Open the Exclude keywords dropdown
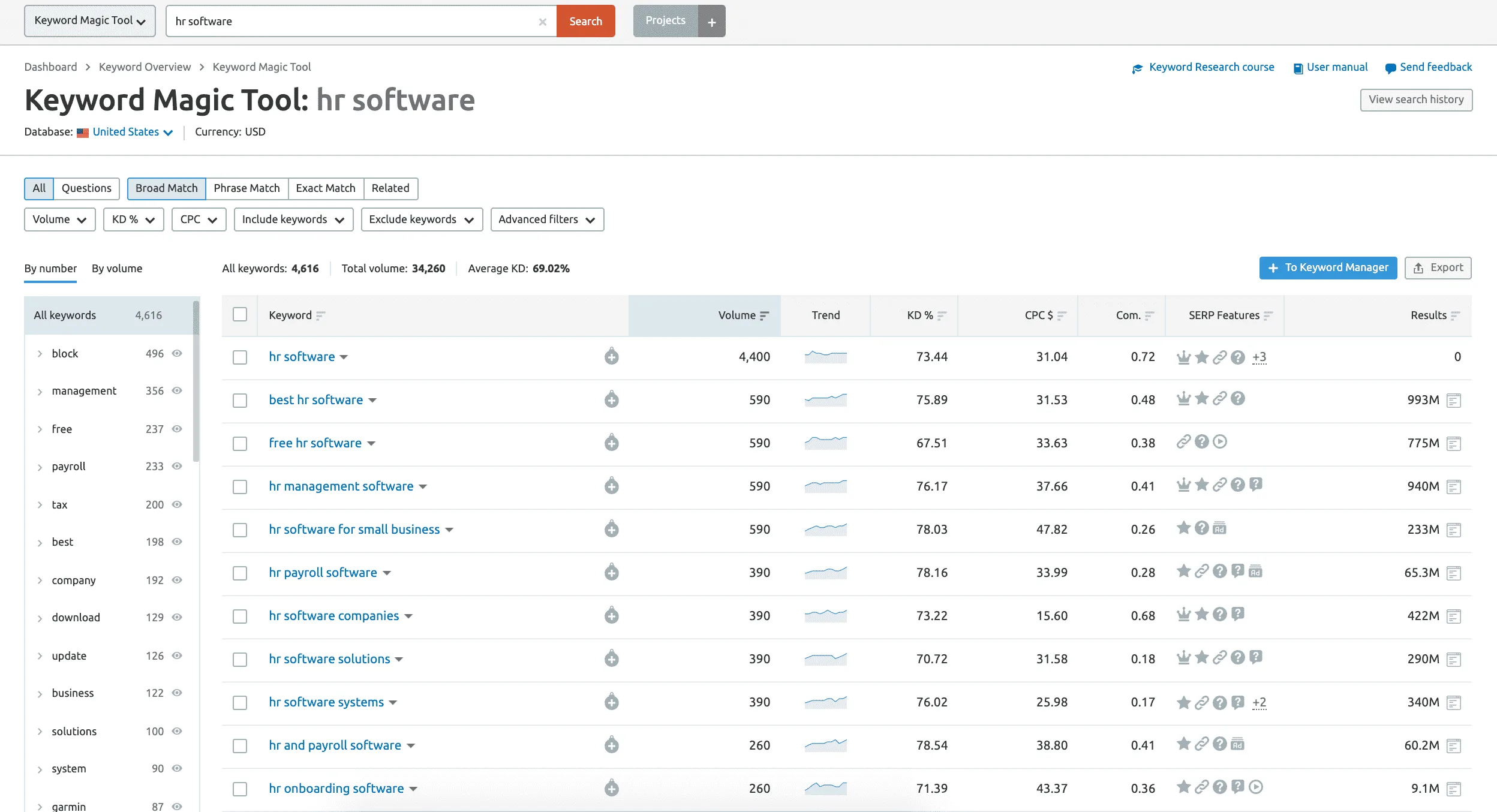Image resolution: width=1497 pixels, height=812 pixels. pyautogui.click(x=422, y=219)
